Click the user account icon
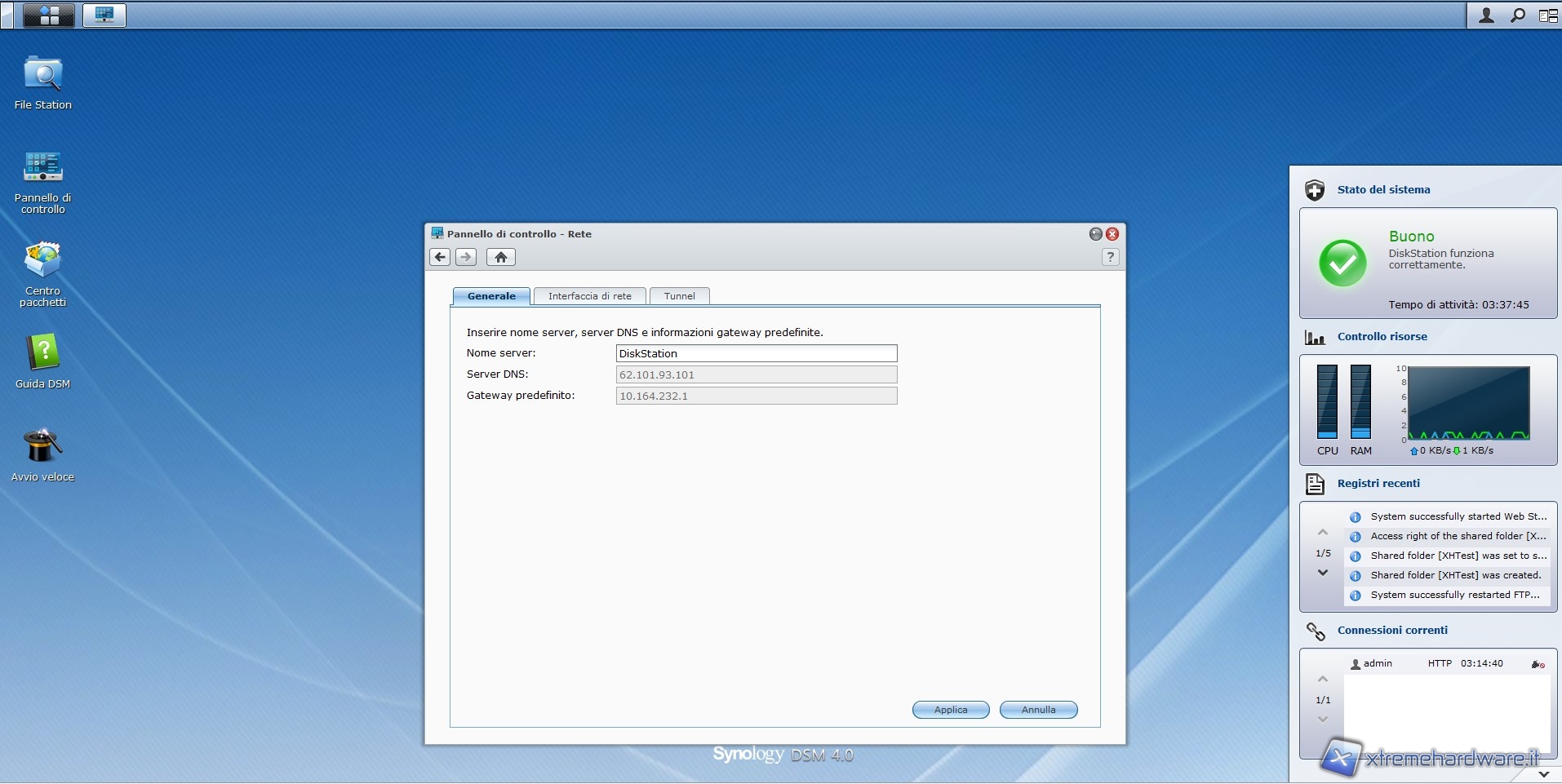The width and height of the screenshot is (1562, 784). [x=1486, y=16]
